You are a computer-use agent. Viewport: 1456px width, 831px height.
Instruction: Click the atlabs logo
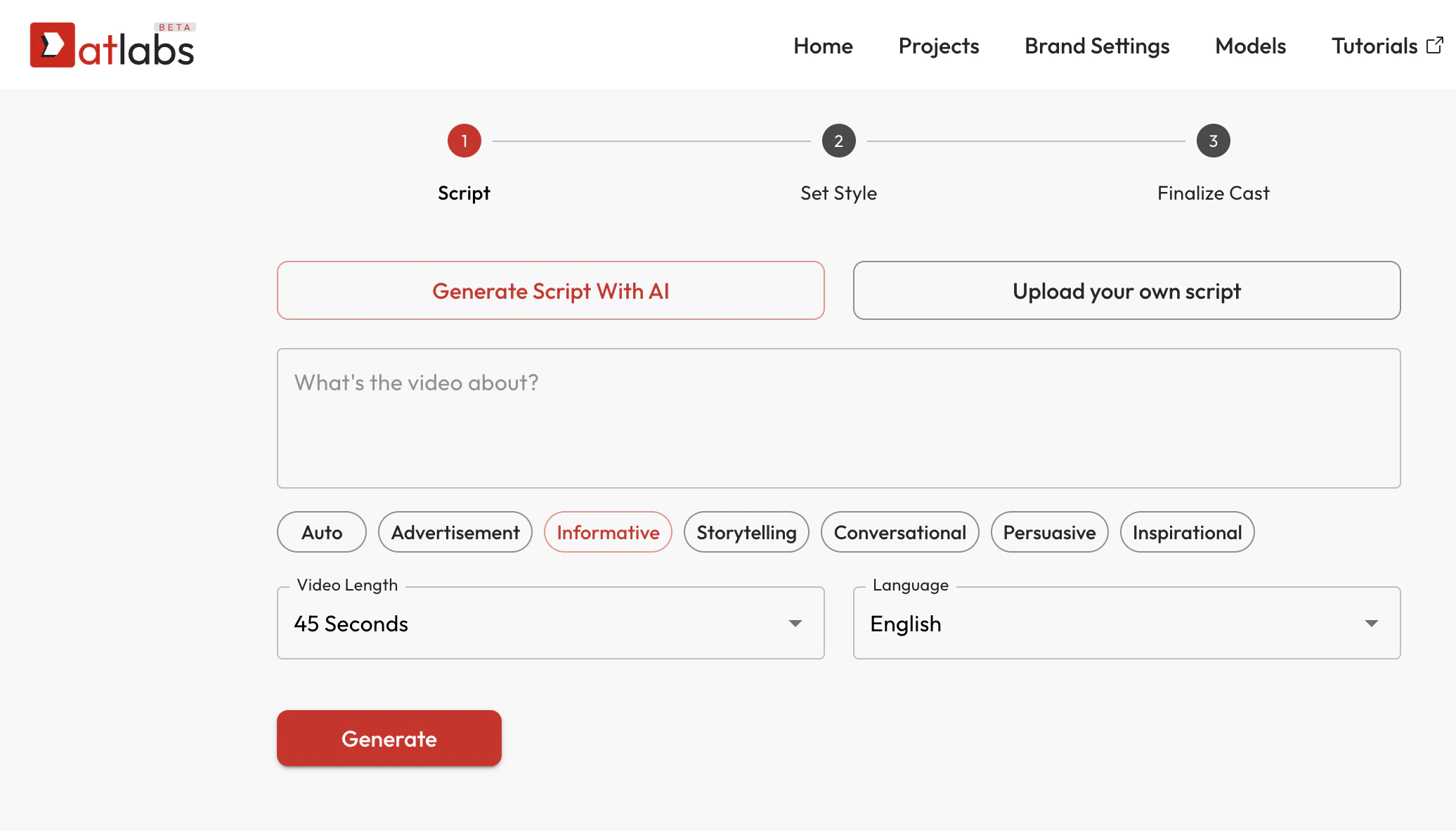[112, 44]
